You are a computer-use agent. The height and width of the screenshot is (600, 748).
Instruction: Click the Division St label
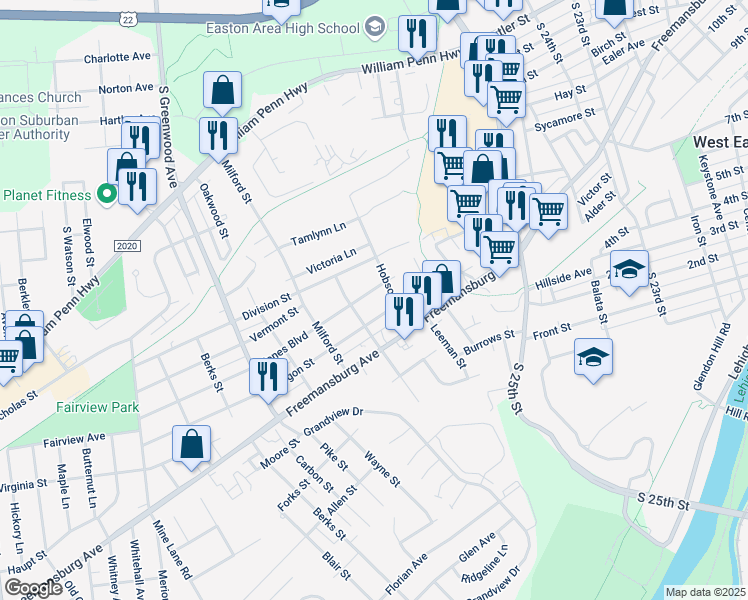(266, 307)
